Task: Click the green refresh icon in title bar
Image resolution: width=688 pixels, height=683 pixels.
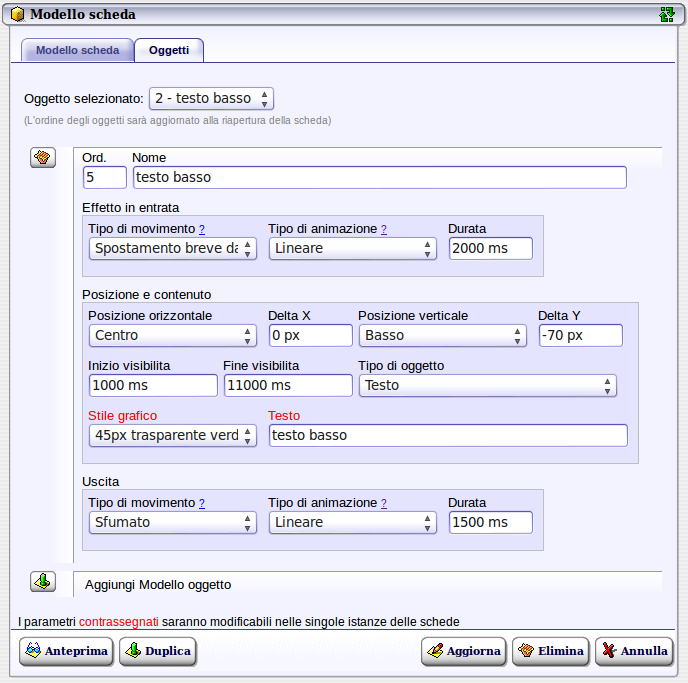Action: [667, 15]
